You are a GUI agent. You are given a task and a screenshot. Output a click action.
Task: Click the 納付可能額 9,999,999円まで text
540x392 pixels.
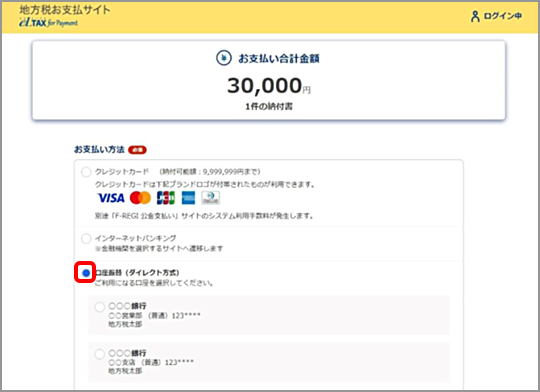tap(210, 172)
